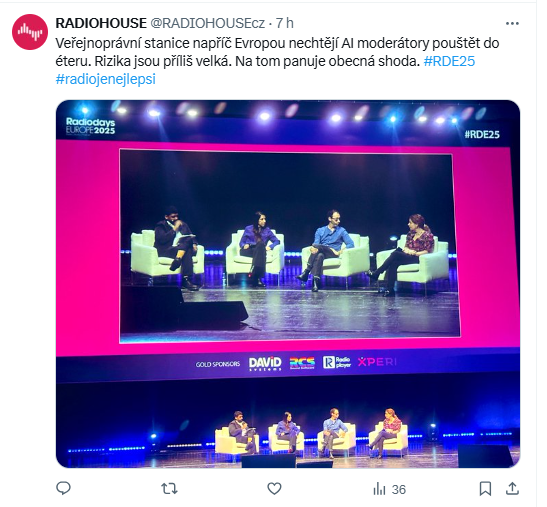Click the XPERI sponsor logo in image

(377, 362)
